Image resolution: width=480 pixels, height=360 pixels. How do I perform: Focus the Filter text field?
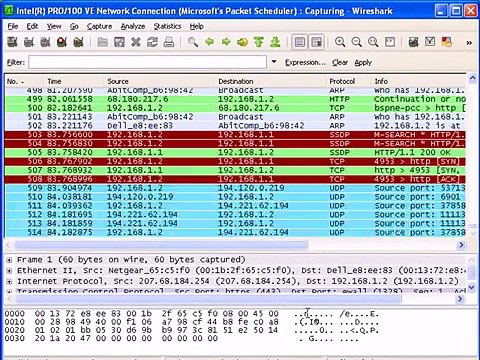(x=147, y=62)
